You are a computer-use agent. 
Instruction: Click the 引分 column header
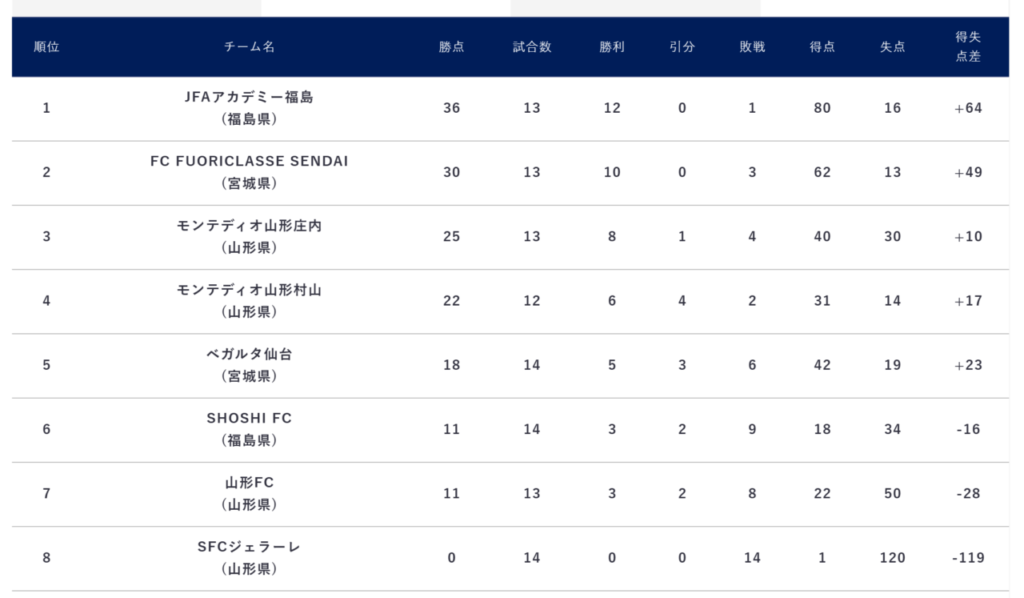682,47
